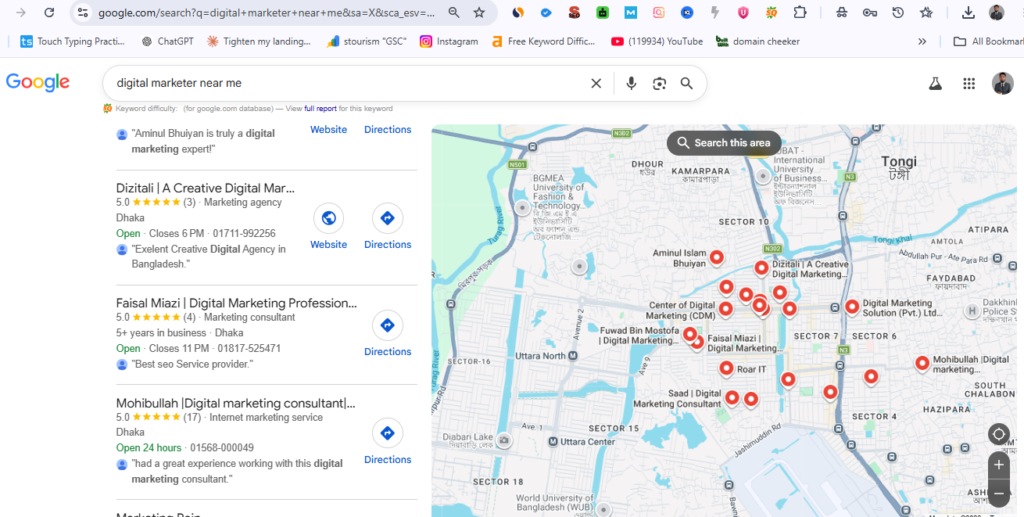
Task: Open the Chrome profile avatar in toolbar
Action: tap(996, 12)
